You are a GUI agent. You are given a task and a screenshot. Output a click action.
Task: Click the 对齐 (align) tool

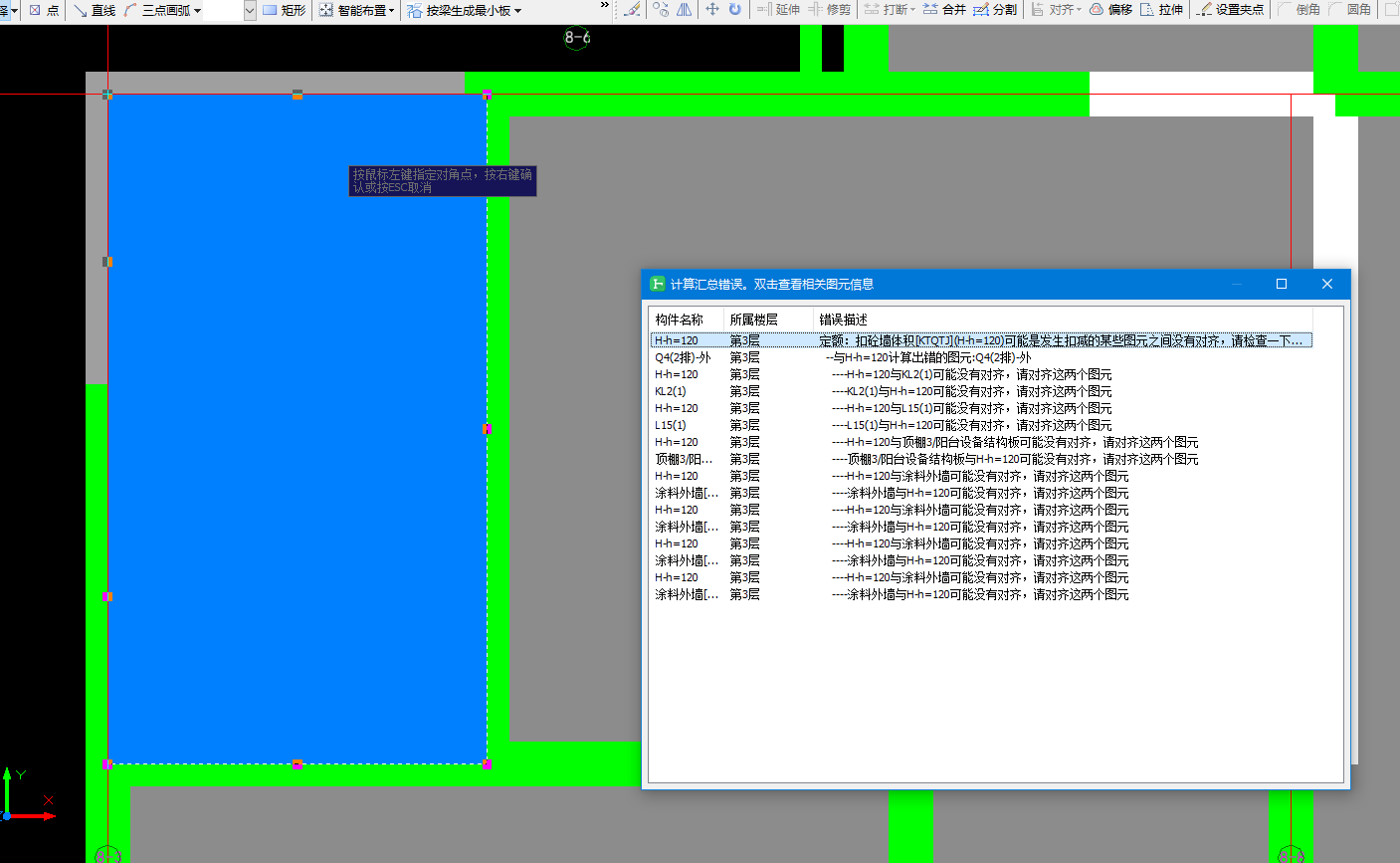click(x=1052, y=10)
